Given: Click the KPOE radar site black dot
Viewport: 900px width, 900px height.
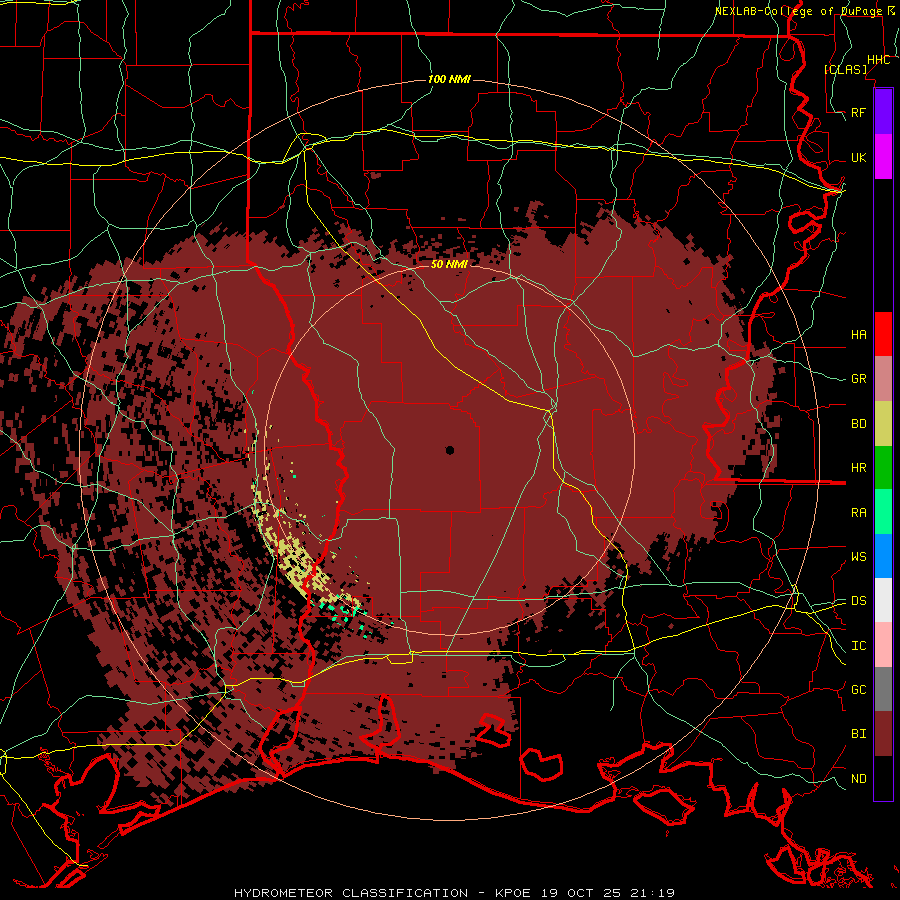Looking at the screenshot, I should coord(449,451).
